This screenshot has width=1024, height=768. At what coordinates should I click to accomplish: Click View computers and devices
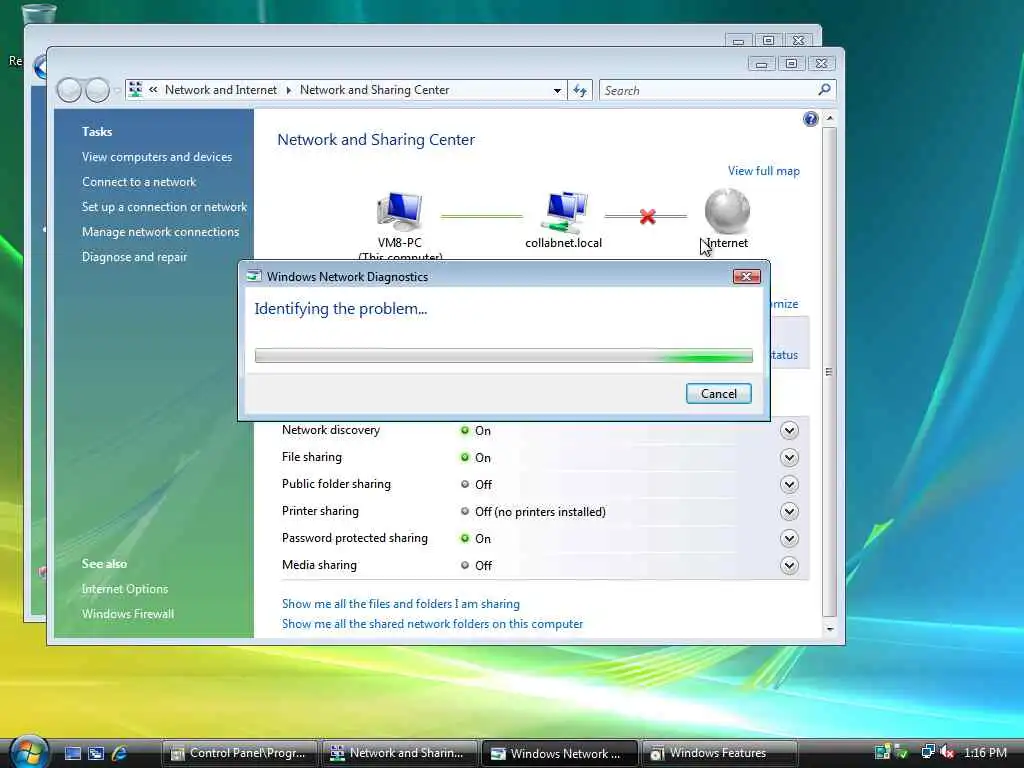pos(157,157)
